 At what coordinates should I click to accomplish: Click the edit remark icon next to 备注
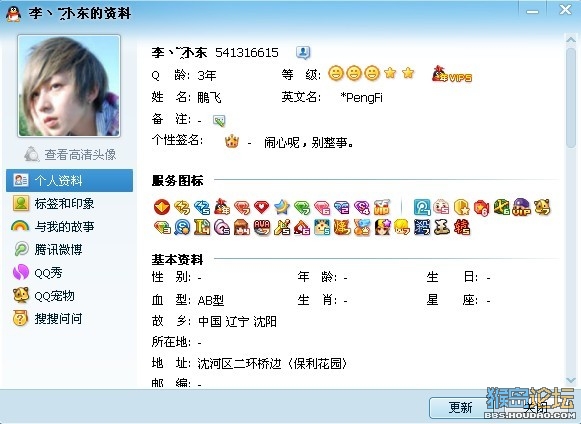pyautogui.click(x=219, y=120)
